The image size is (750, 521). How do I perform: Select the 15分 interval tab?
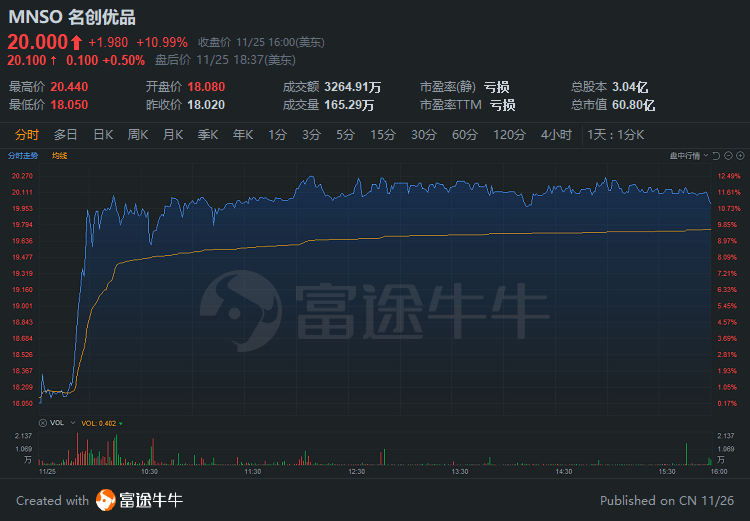pyautogui.click(x=383, y=135)
